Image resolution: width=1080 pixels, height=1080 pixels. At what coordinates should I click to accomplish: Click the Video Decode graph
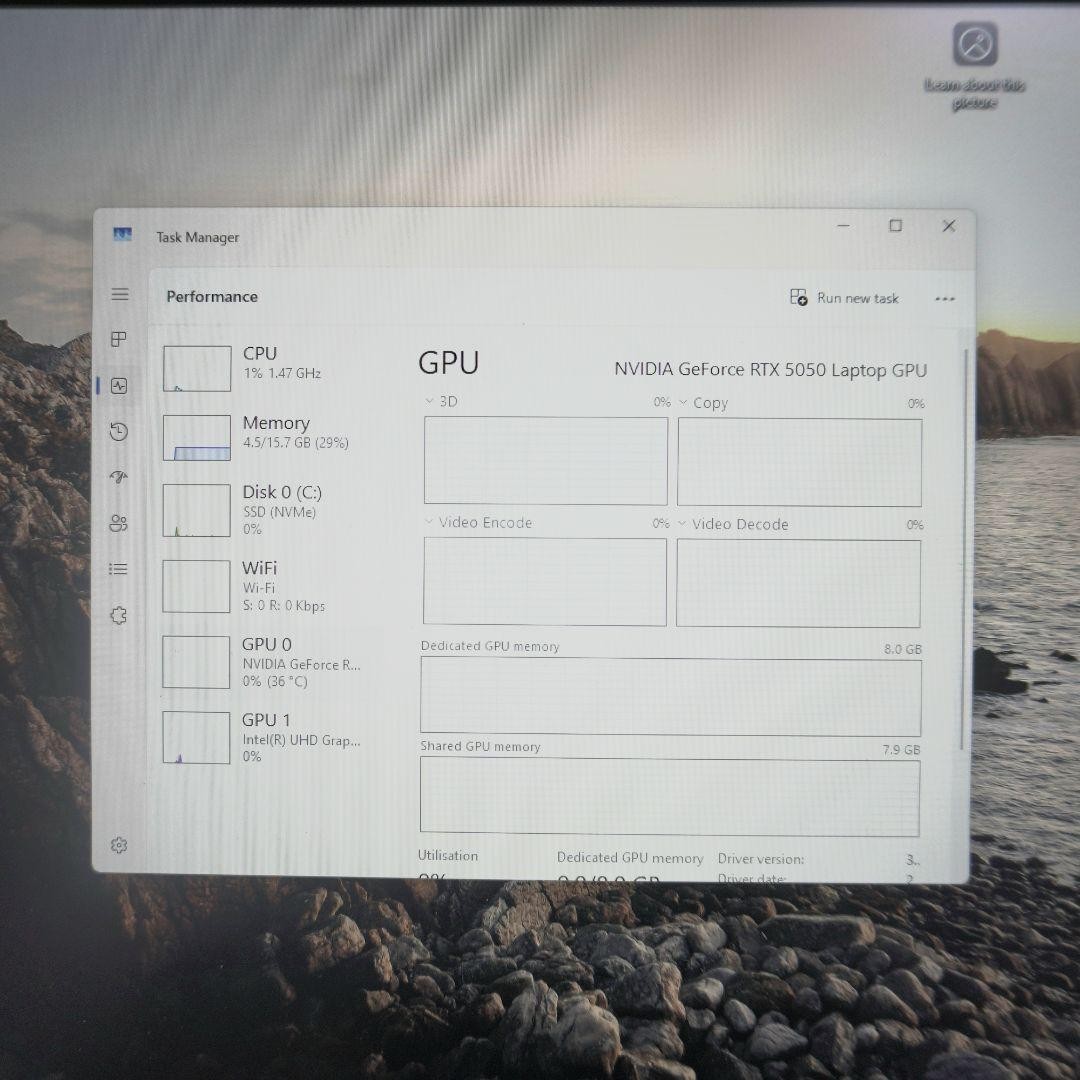pos(798,583)
